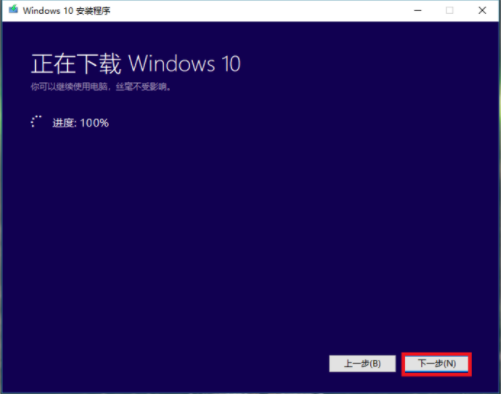This screenshot has height=394, width=501.
Task: Minimize the Windows 10 安装程序 window
Action: tap(418, 11)
